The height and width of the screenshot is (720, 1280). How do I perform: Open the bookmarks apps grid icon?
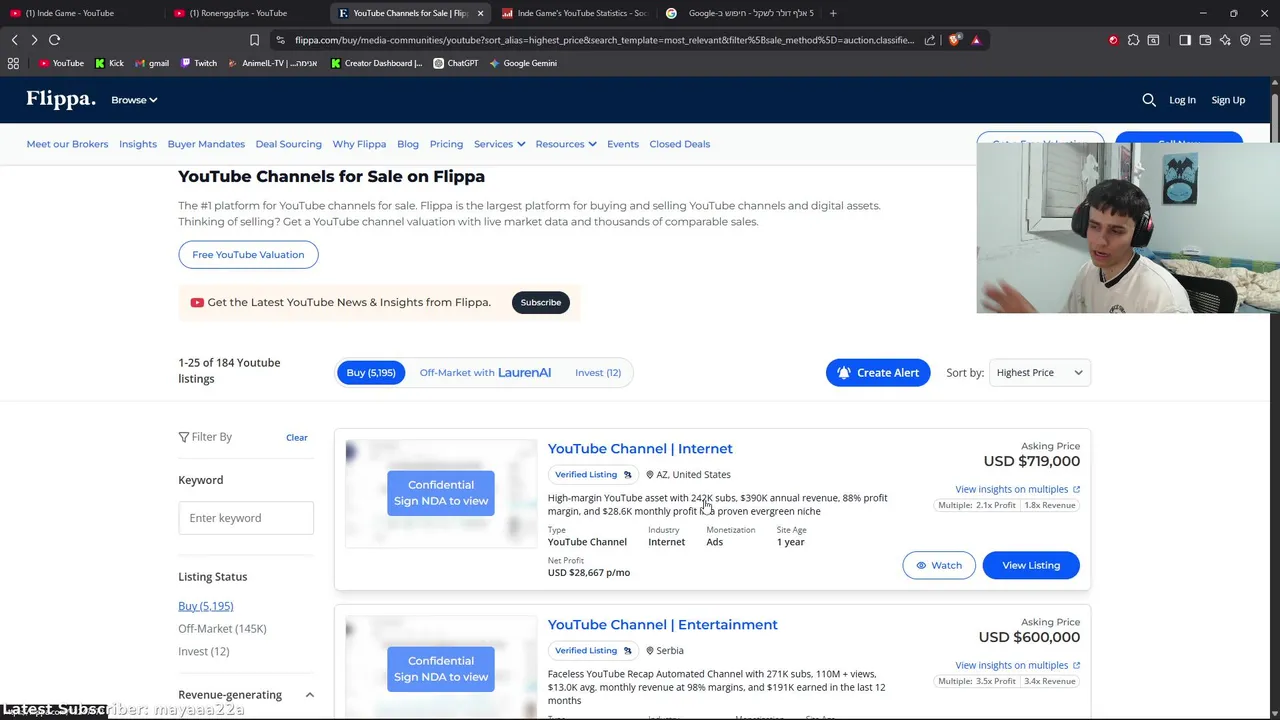[x=13, y=63]
